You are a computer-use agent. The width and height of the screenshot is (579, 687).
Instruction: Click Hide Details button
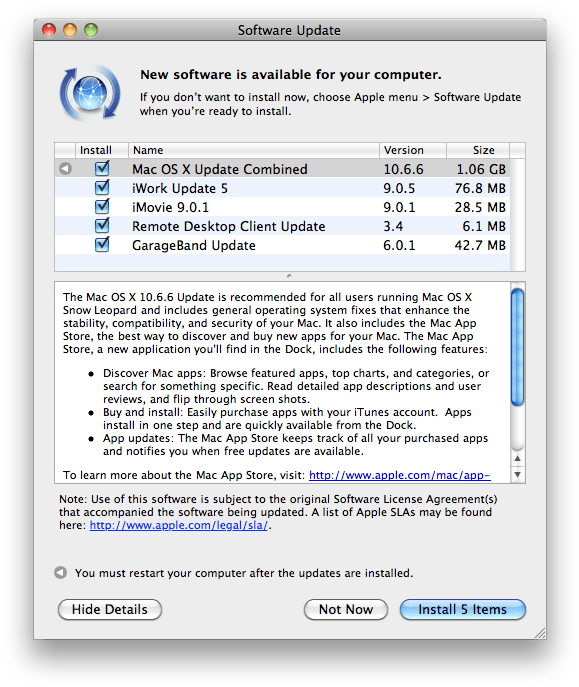pos(110,609)
